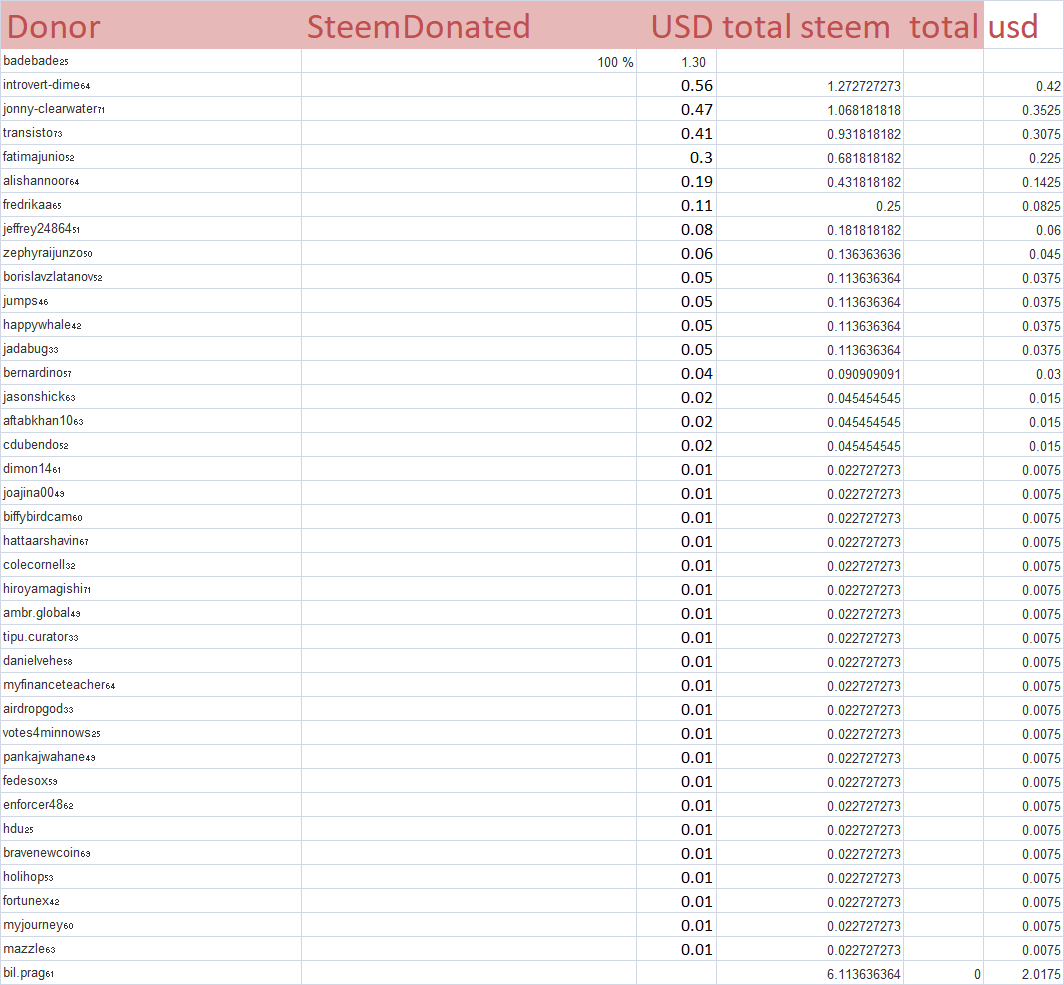The width and height of the screenshot is (1064, 985).
Task: Click the bil.prag donor cell
Action: (x=151, y=973)
